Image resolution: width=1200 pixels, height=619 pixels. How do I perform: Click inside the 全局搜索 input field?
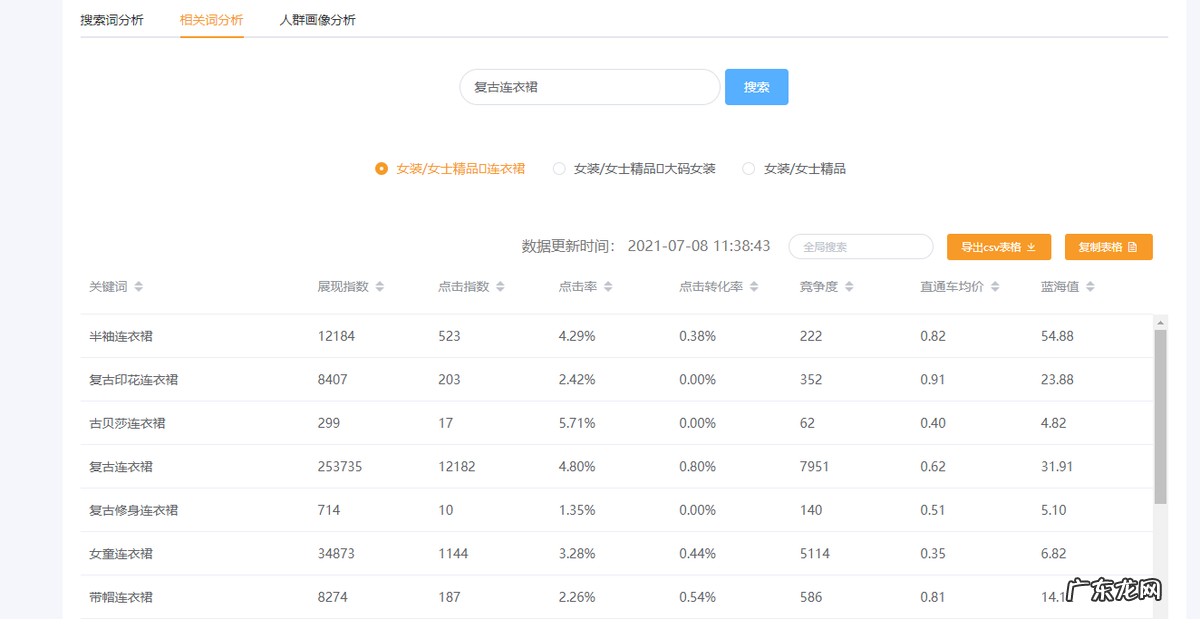coord(860,246)
